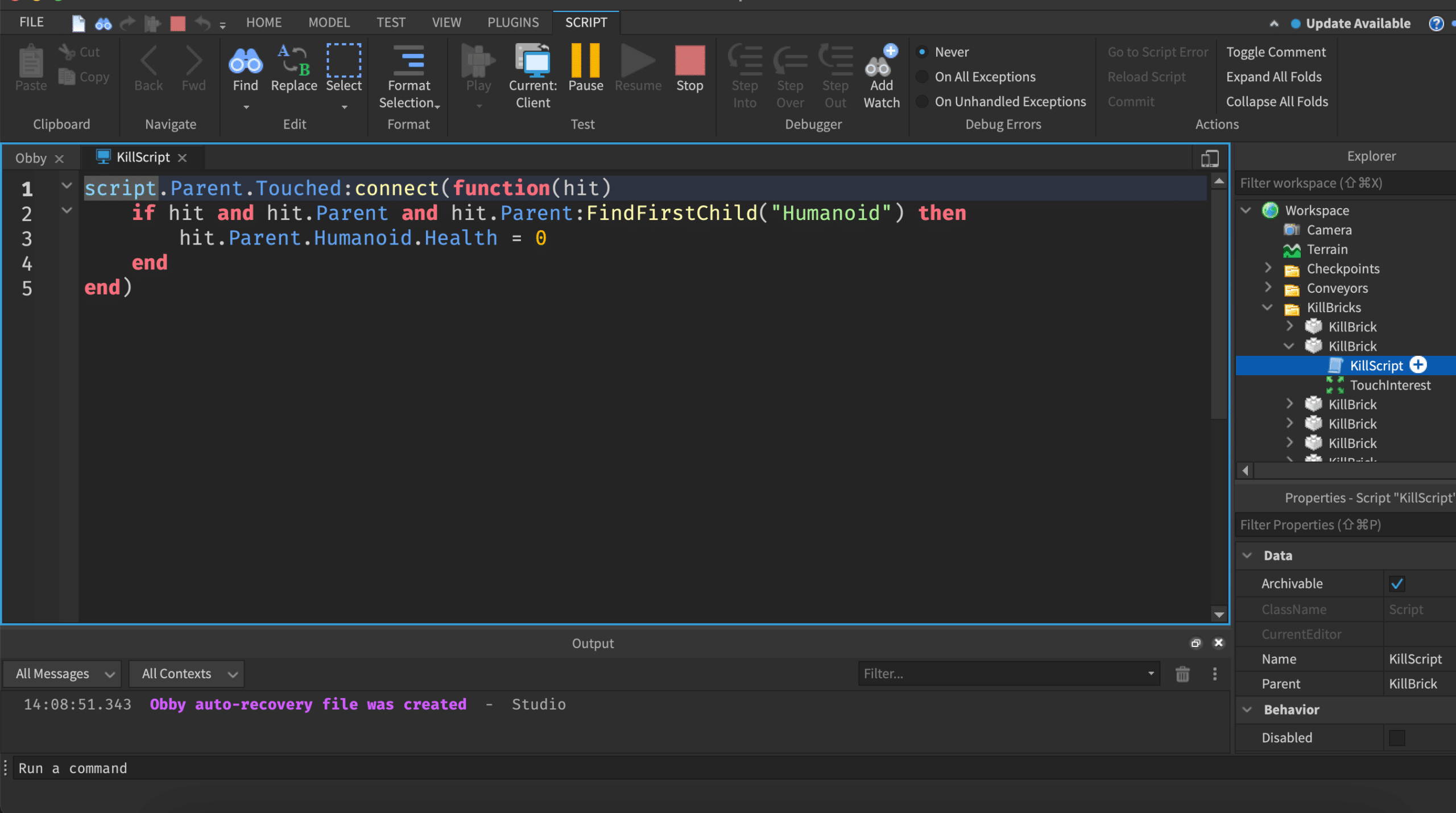Enable On All Exceptions debug error
Image resolution: width=1456 pixels, height=813 pixels.
(x=921, y=76)
